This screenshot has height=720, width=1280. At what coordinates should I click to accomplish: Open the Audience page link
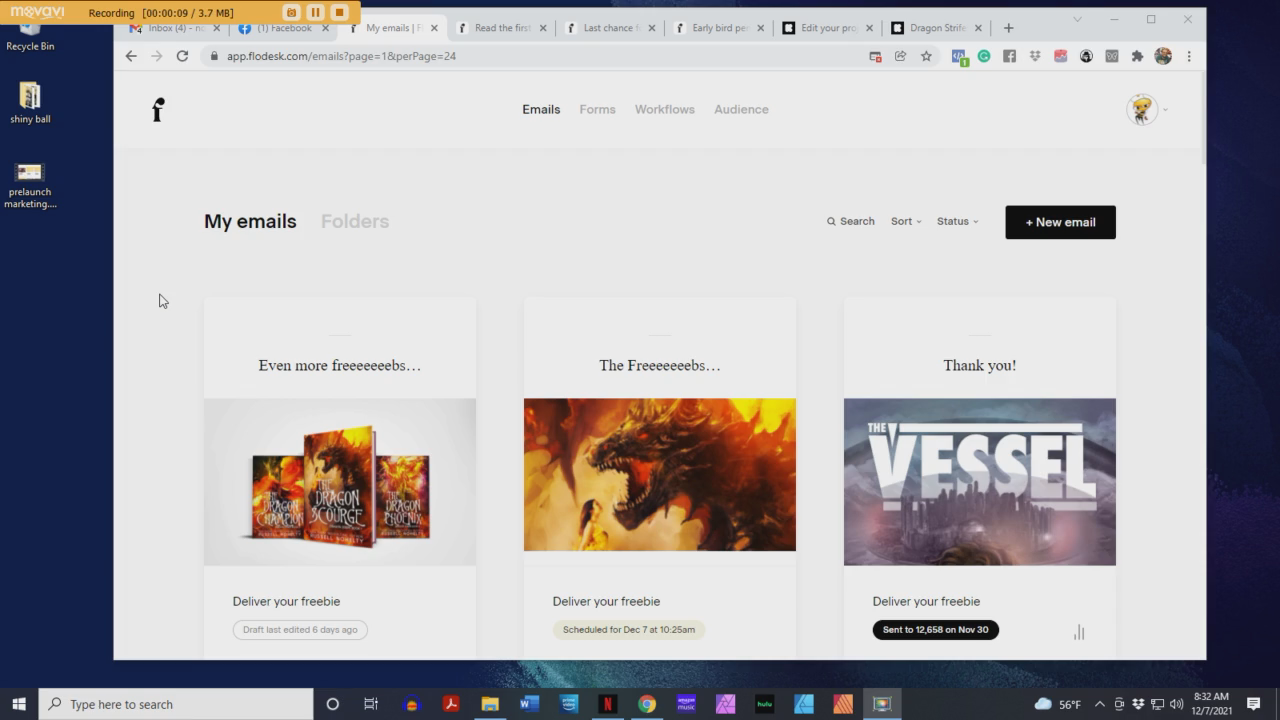[x=741, y=110]
